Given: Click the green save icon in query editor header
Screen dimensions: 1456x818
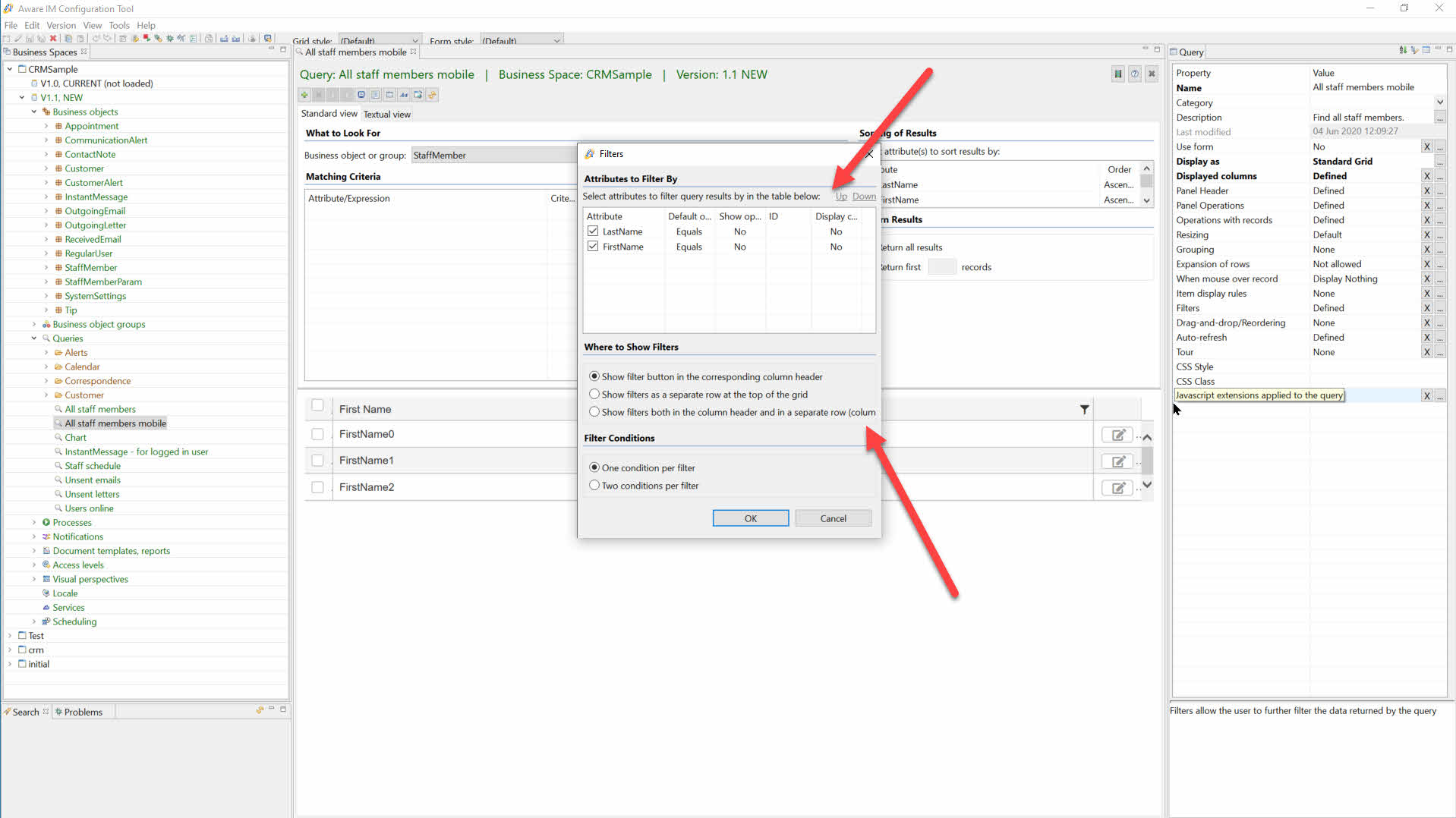Looking at the screenshot, I should 1117,74.
